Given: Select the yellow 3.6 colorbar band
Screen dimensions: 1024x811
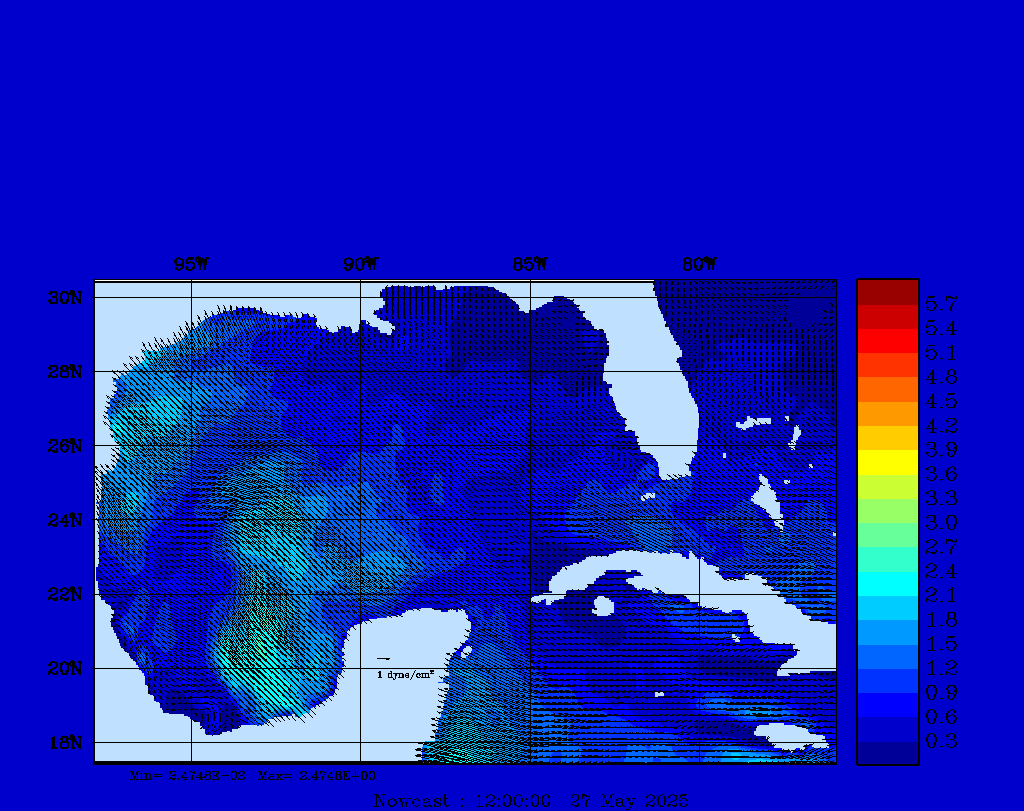Looking at the screenshot, I should [887, 462].
